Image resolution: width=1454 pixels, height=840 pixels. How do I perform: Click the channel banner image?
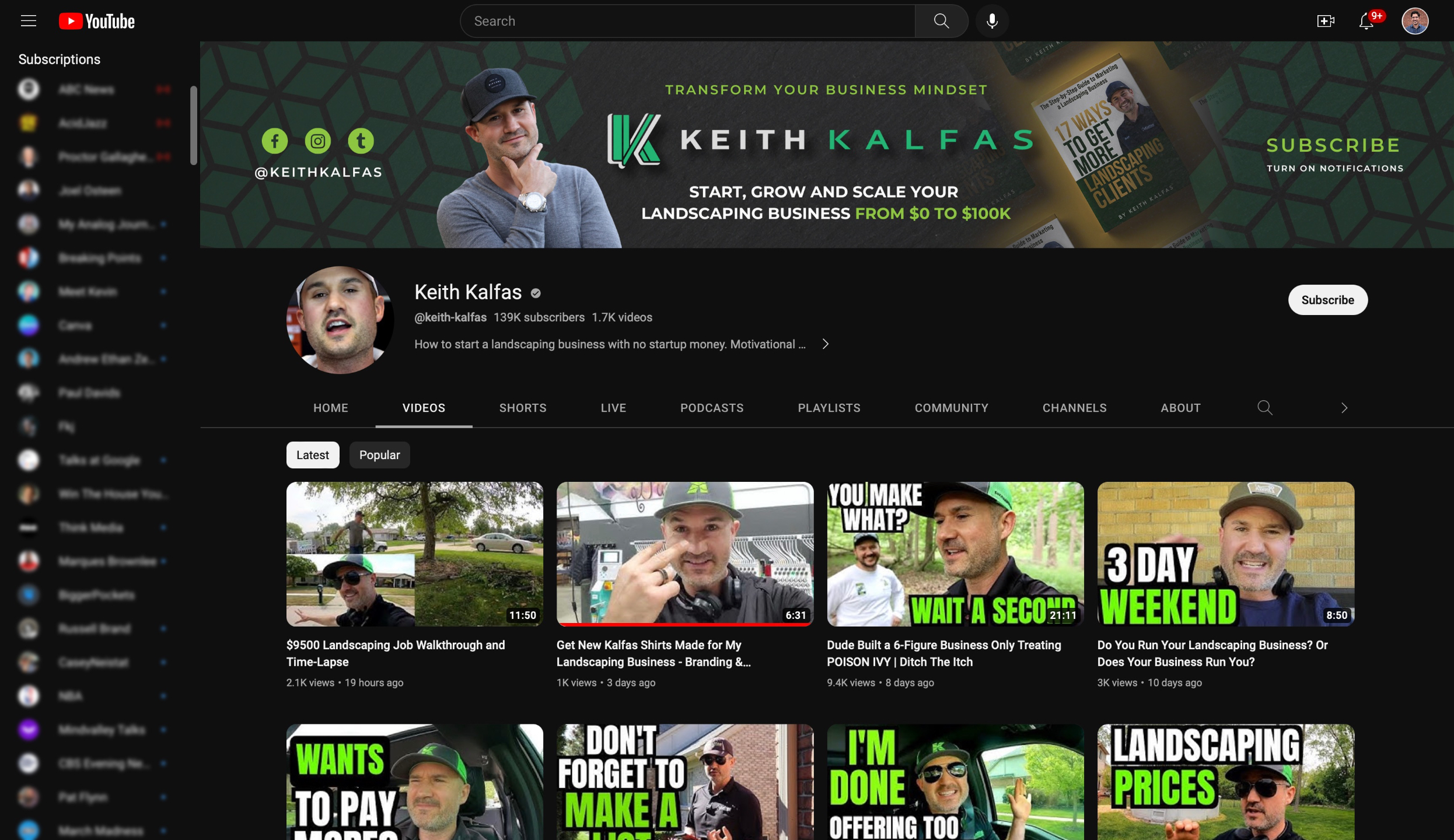tap(827, 145)
